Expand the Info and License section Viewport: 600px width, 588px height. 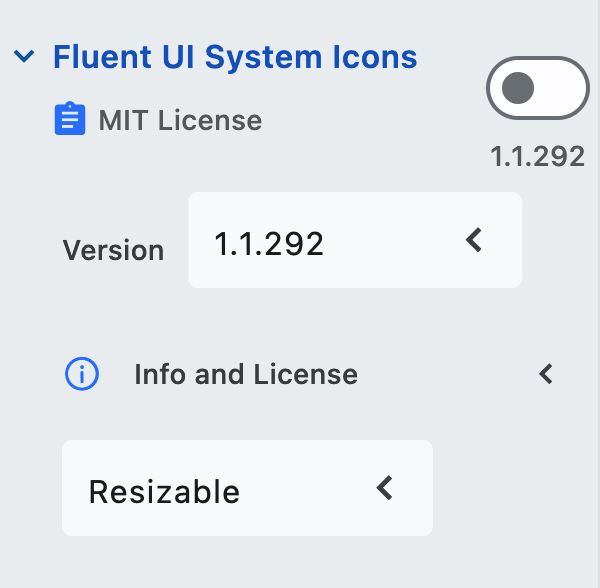[309, 374]
